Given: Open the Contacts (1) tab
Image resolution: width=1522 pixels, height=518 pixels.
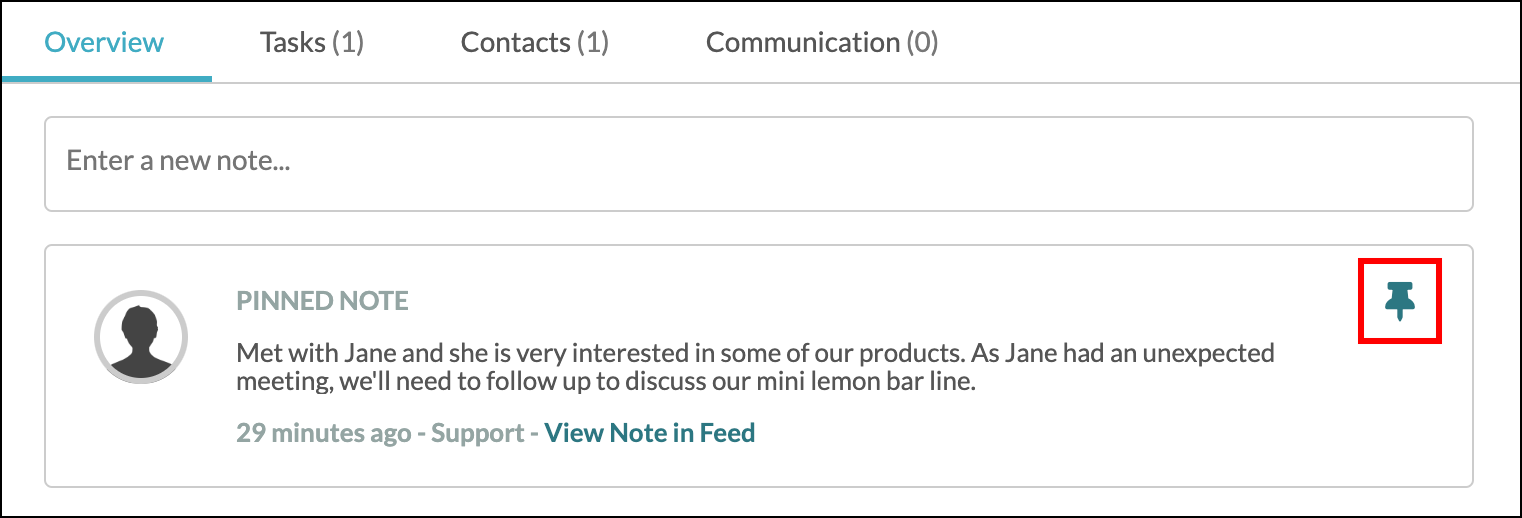Looking at the screenshot, I should click(x=534, y=43).
